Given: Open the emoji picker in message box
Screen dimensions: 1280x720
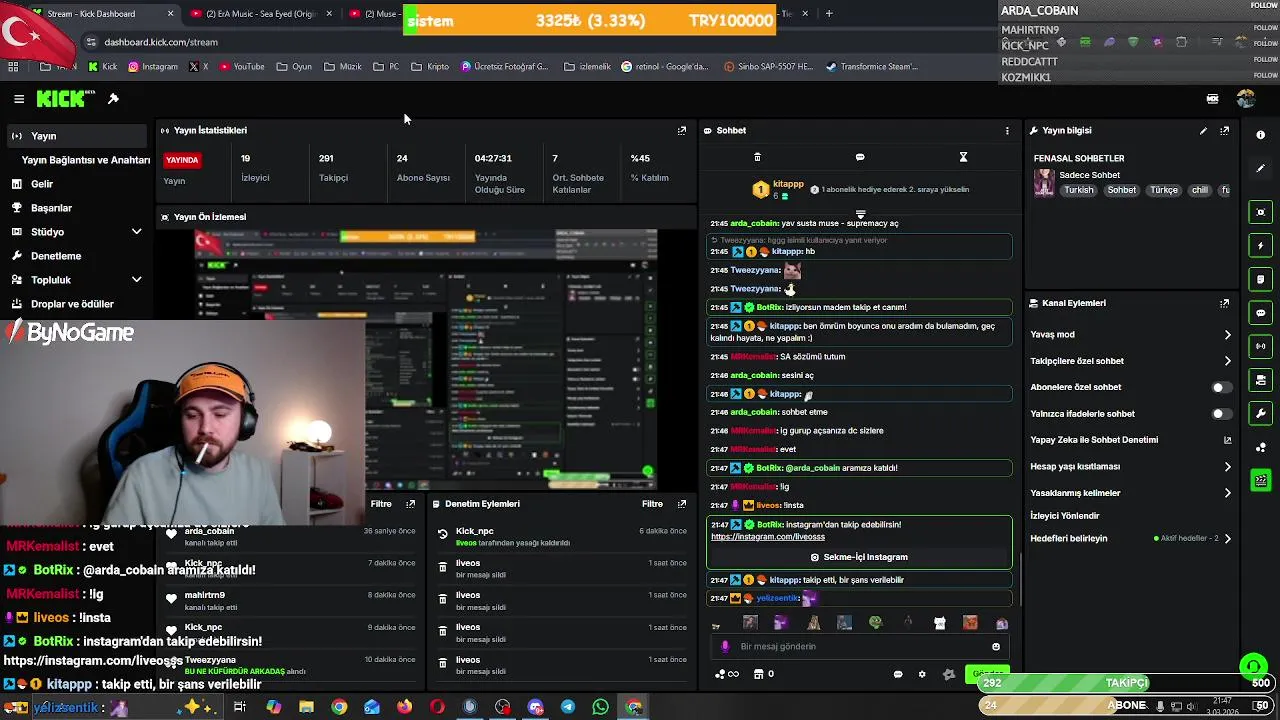Looking at the screenshot, I should pyautogui.click(x=996, y=646).
